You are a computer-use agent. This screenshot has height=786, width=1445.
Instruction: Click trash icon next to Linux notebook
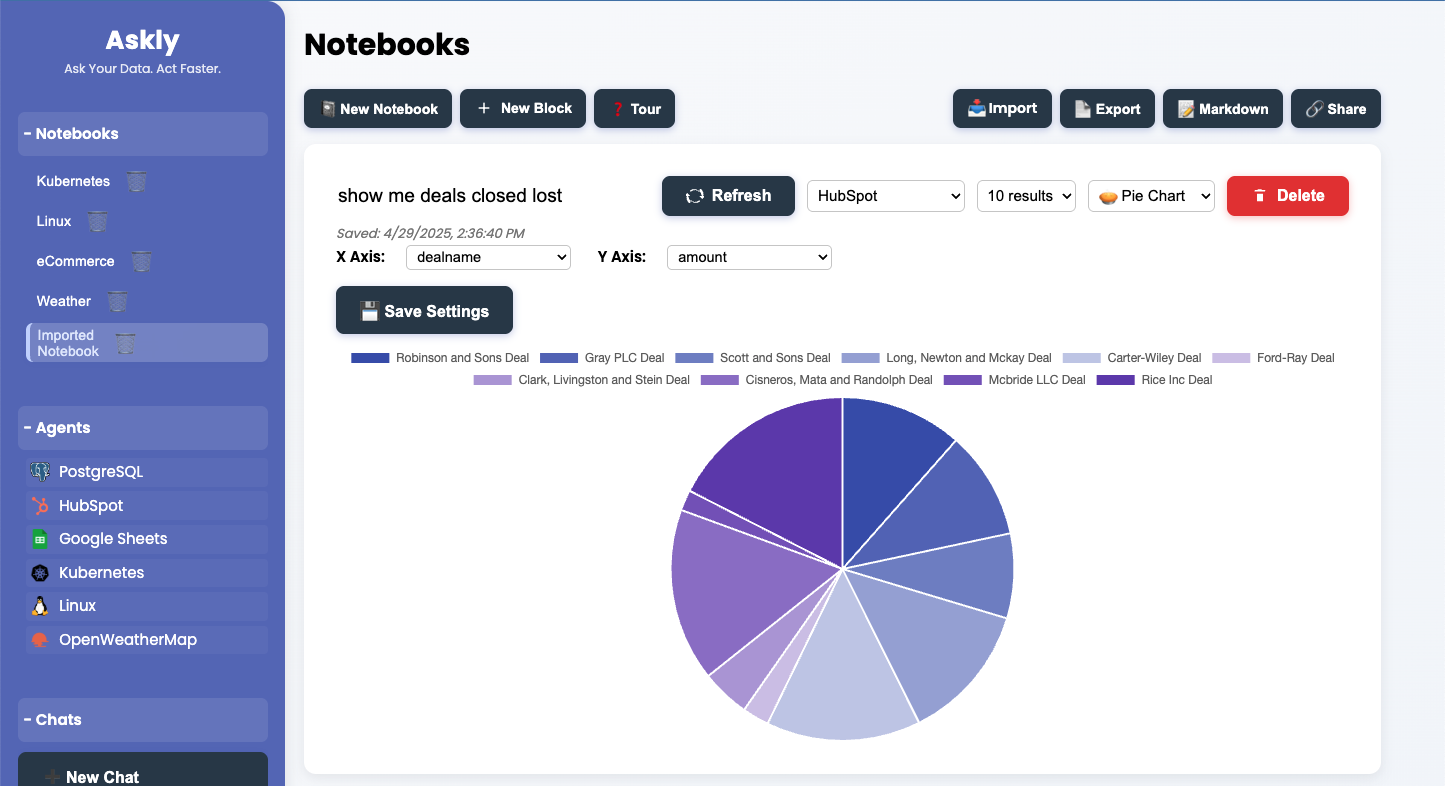coord(97,221)
